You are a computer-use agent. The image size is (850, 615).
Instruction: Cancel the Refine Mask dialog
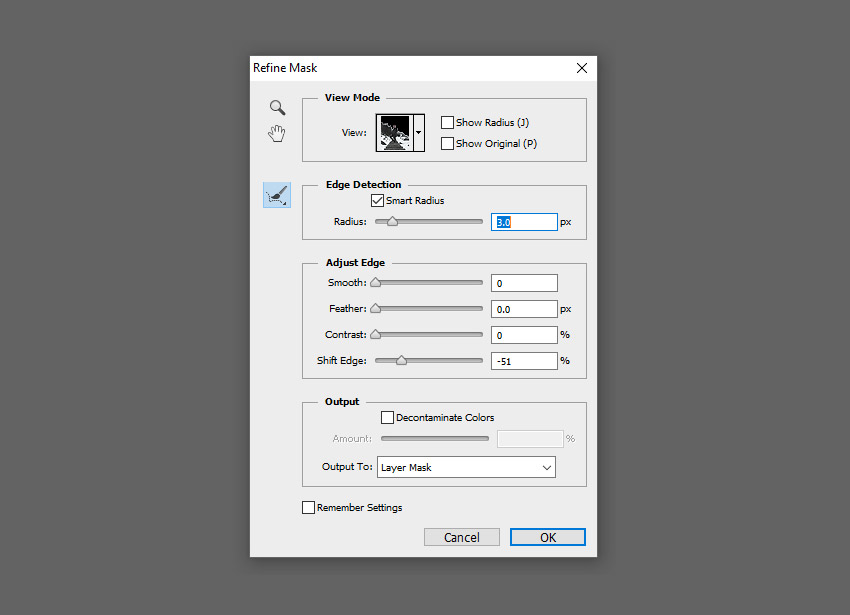[x=462, y=537]
